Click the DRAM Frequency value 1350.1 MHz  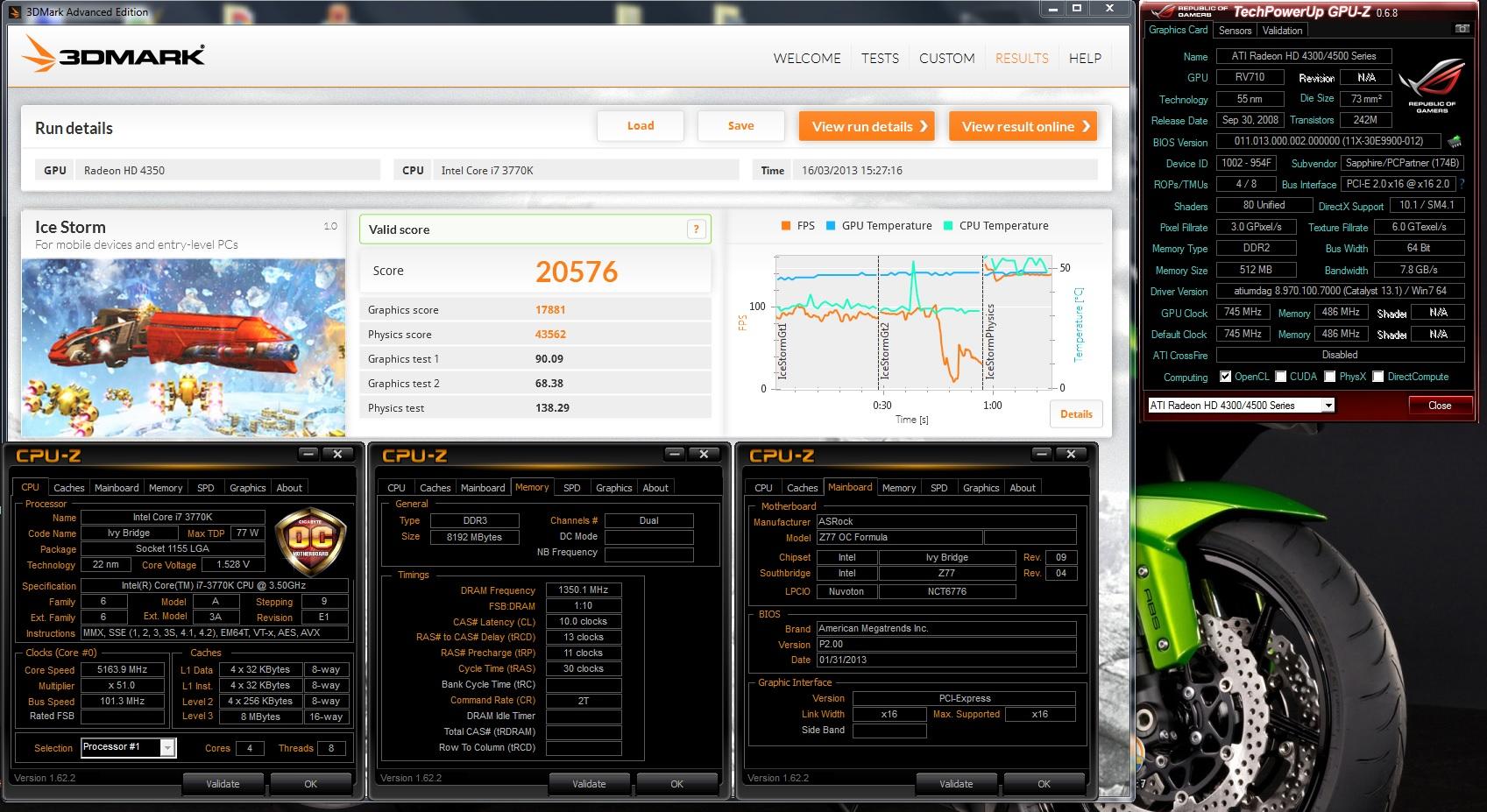(584, 590)
